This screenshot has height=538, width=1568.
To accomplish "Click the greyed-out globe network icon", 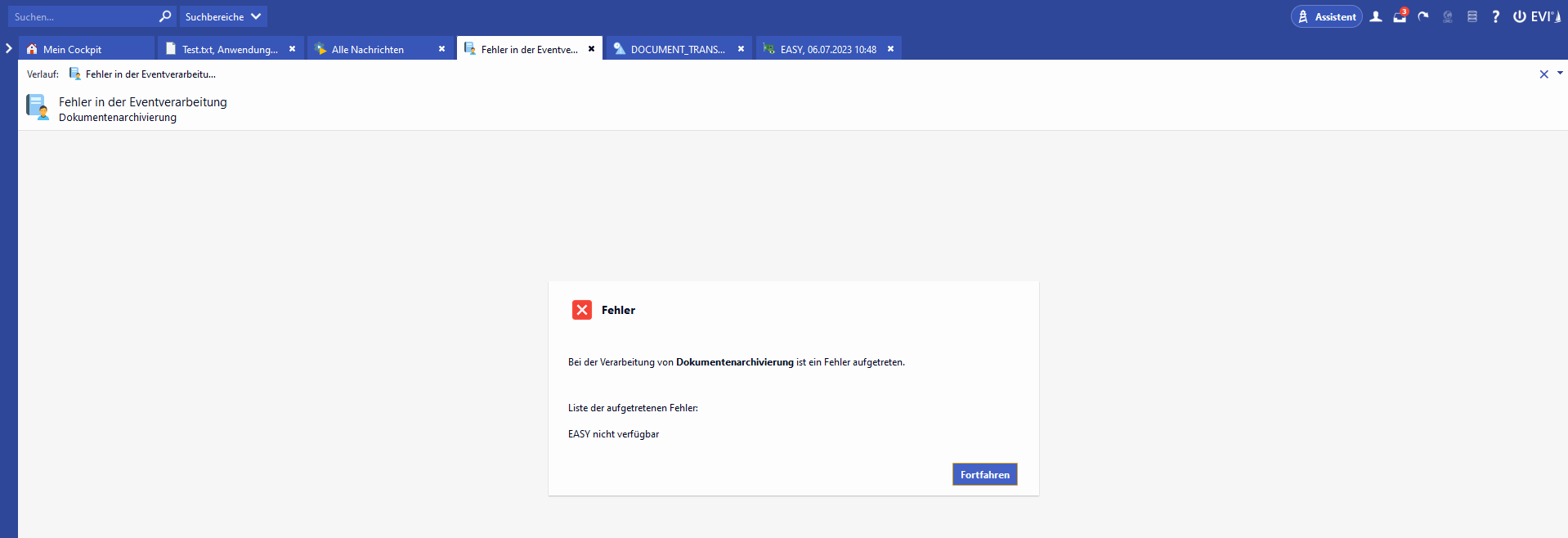I will (1447, 16).
